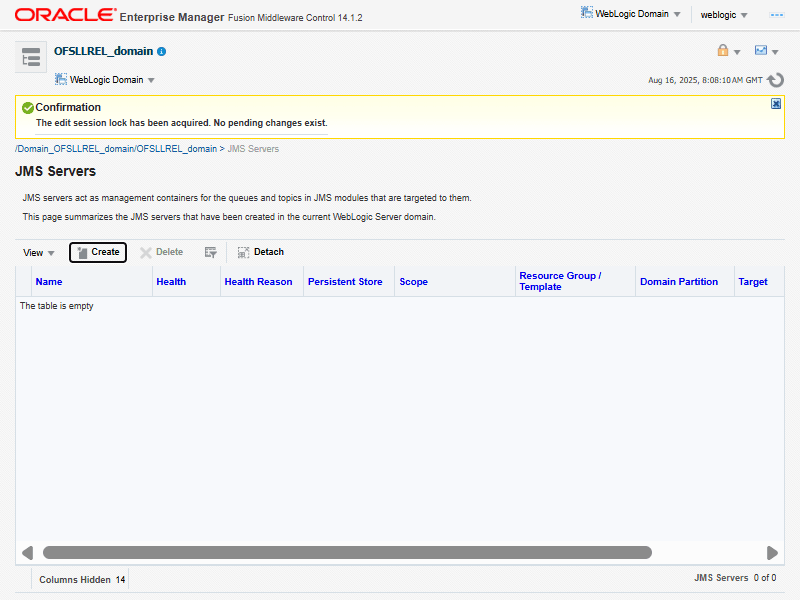Open the WebLogic Domain dropdown in the header

pos(631,14)
